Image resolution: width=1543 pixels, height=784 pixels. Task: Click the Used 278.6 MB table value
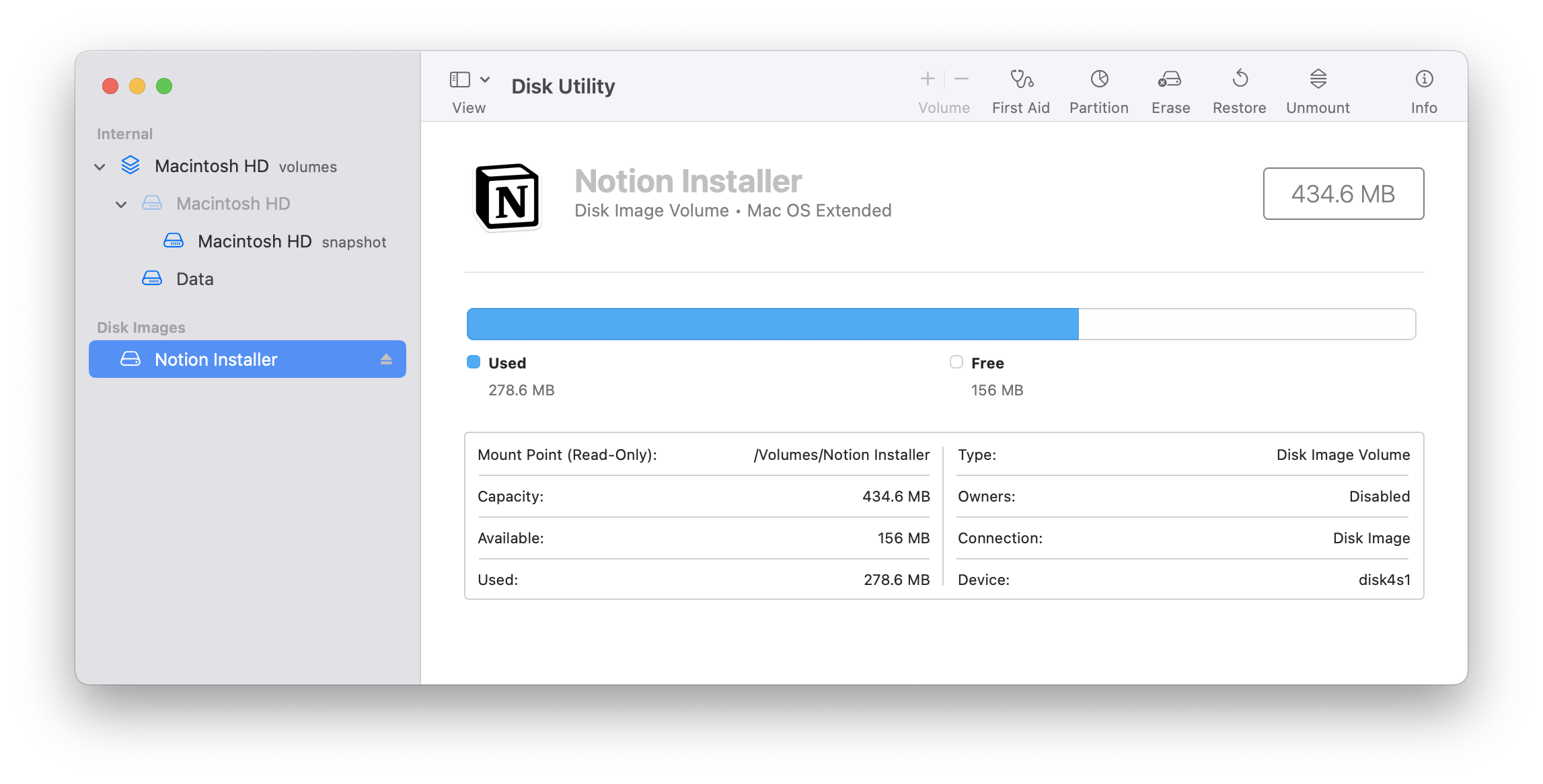point(897,580)
